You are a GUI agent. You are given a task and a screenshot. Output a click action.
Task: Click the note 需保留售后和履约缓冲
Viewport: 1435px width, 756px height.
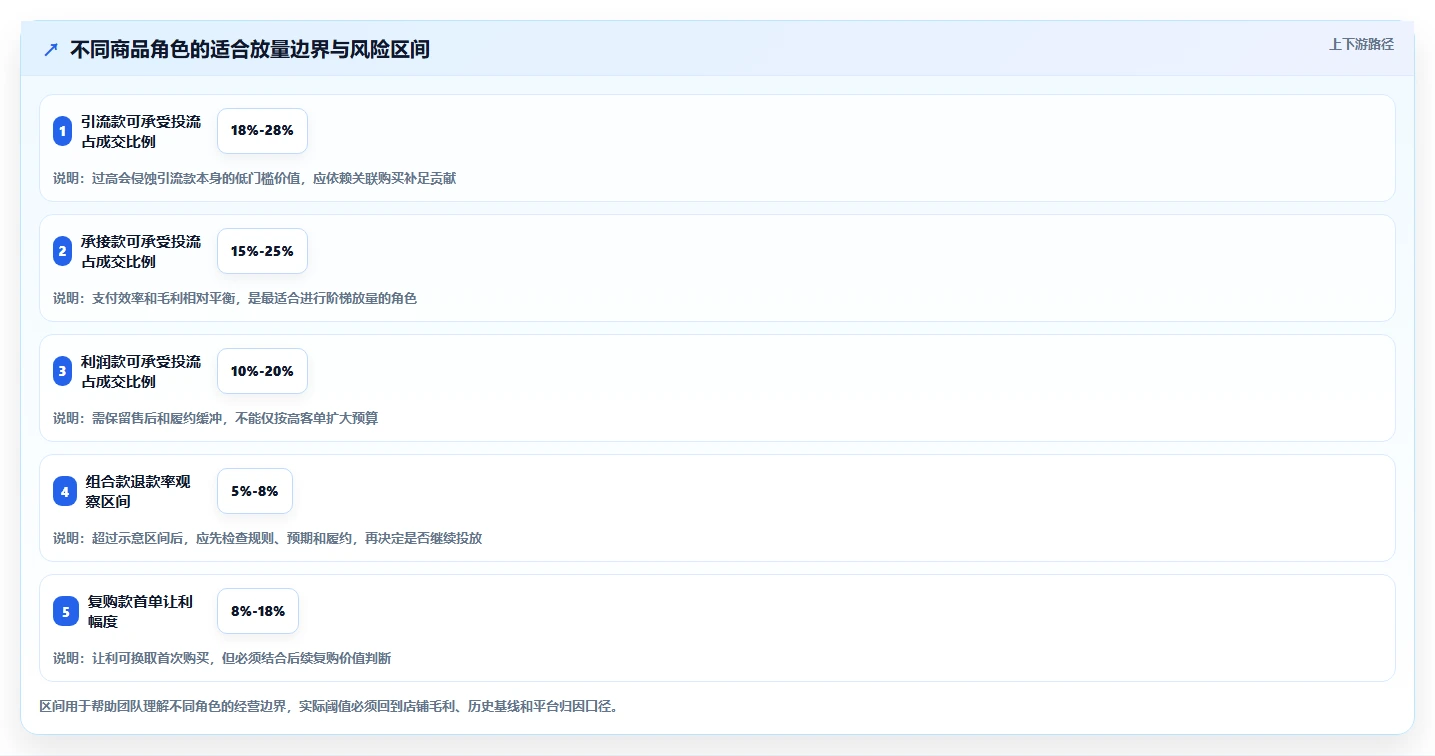pos(158,418)
